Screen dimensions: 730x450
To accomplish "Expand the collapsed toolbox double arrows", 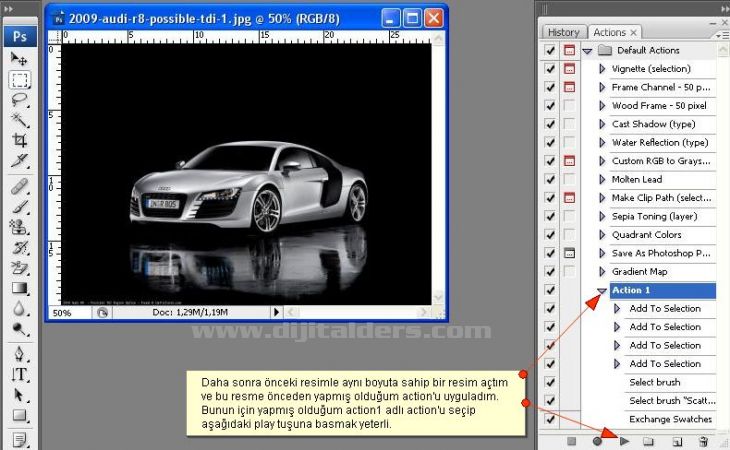I will coord(8,9).
